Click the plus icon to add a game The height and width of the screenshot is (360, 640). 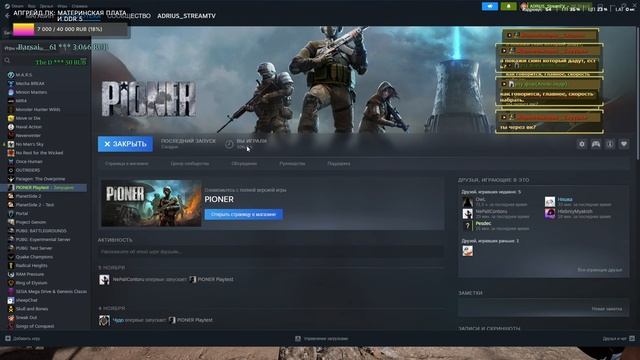pos(8,338)
